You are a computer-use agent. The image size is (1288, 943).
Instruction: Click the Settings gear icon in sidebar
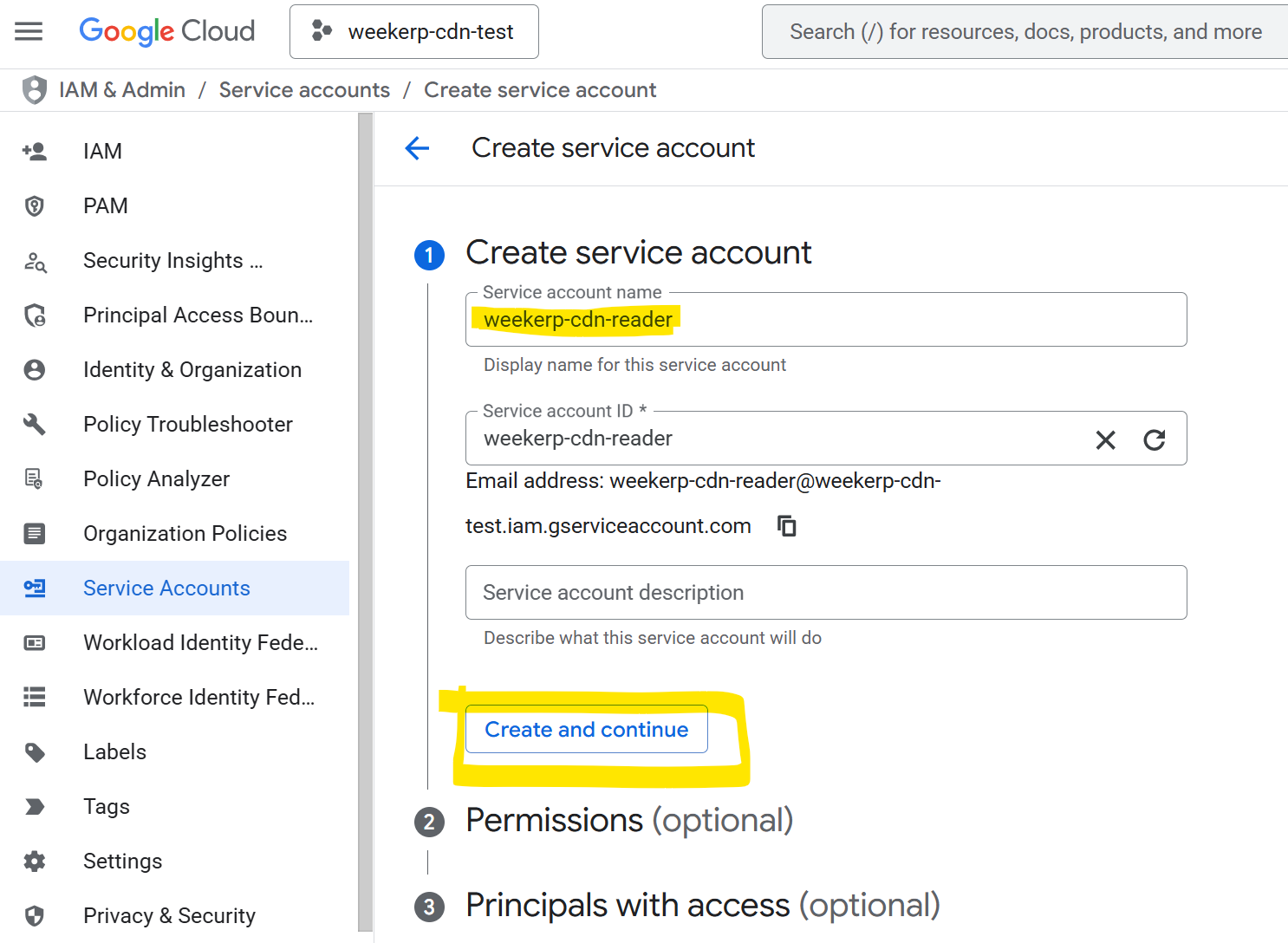pos(35,862)
